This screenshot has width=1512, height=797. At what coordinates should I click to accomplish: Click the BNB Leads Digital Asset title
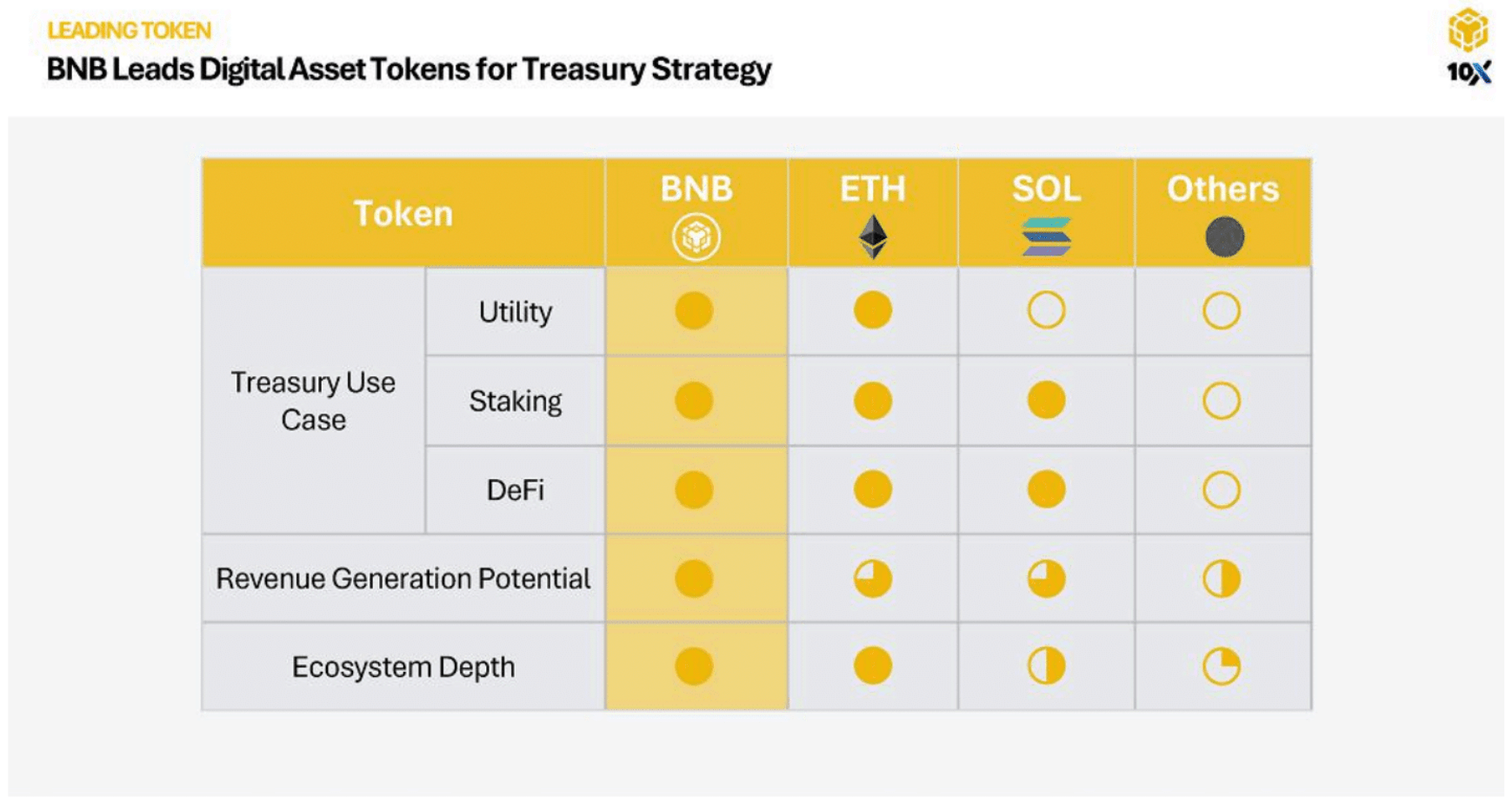[x=409, y=70]
